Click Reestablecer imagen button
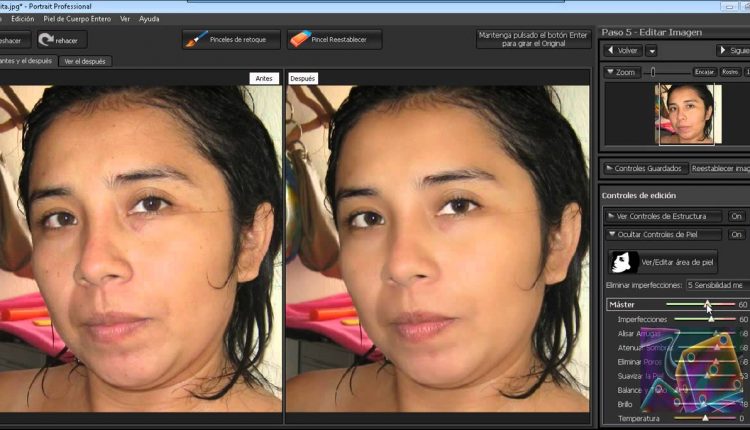The image size is (750, 430). point(720,168)
